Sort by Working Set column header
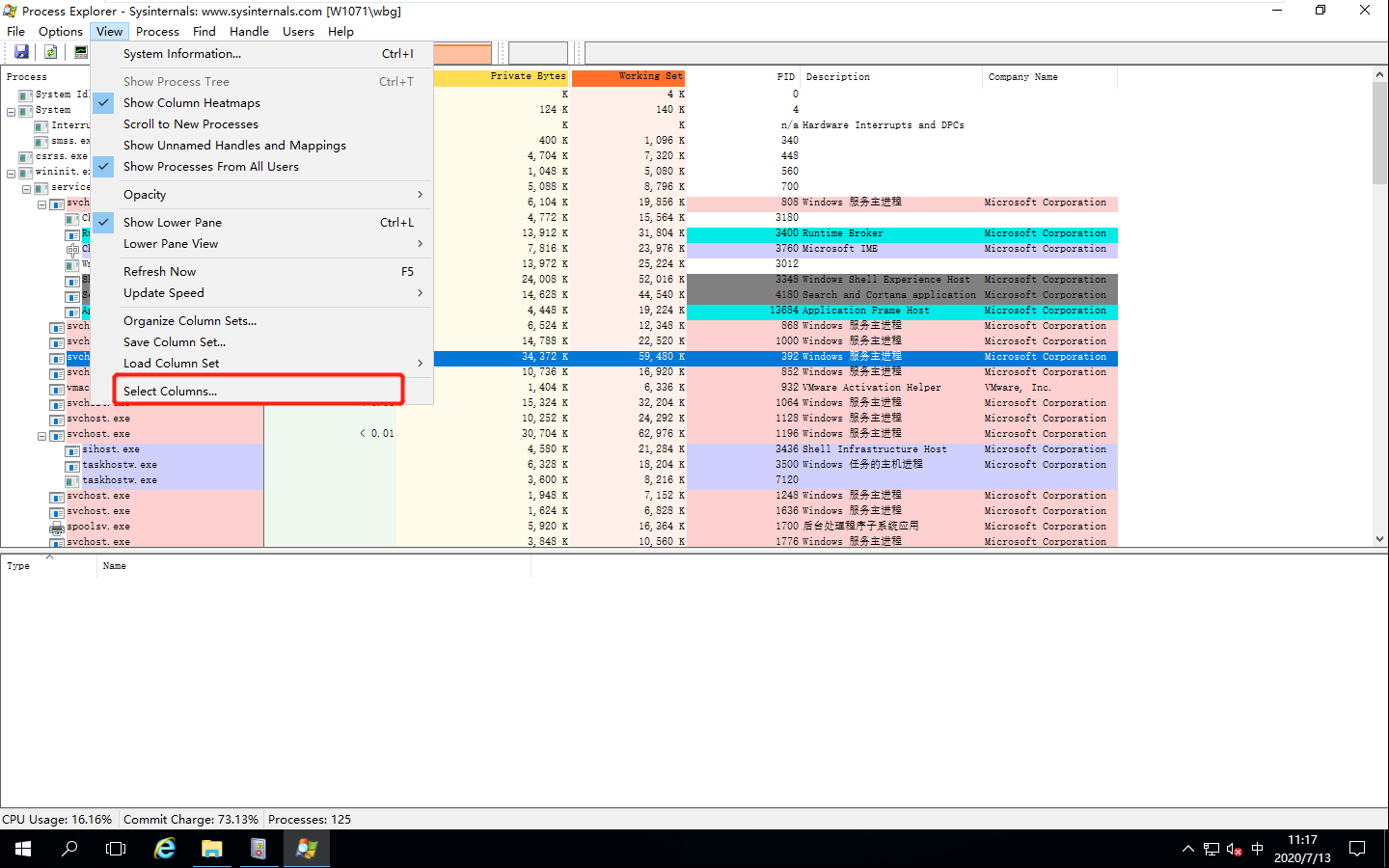The width and height of the screenshot is (1389, 868). click(x=628, y=77)
